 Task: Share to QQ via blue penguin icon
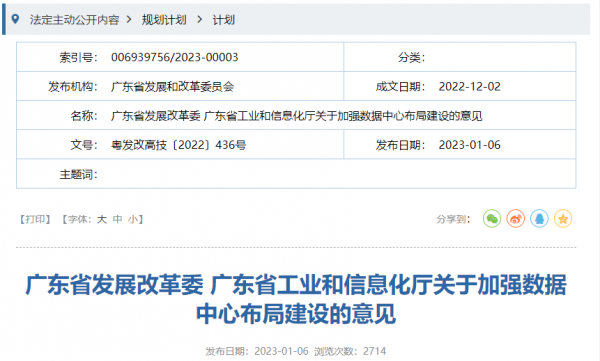click(540, 219)
